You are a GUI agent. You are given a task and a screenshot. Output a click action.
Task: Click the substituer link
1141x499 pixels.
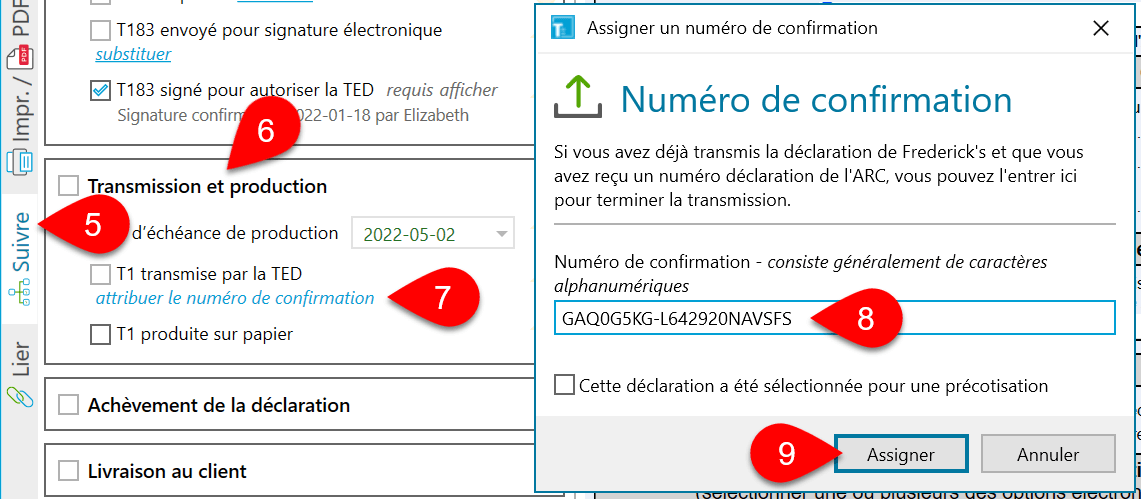[x=133, y=54]
